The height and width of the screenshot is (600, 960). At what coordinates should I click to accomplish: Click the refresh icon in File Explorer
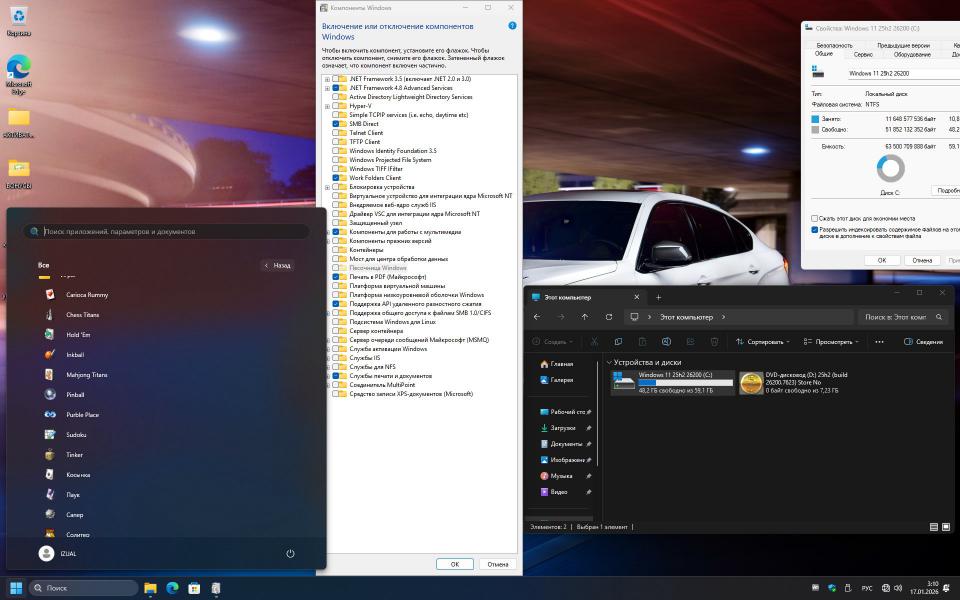coord(609,317)
